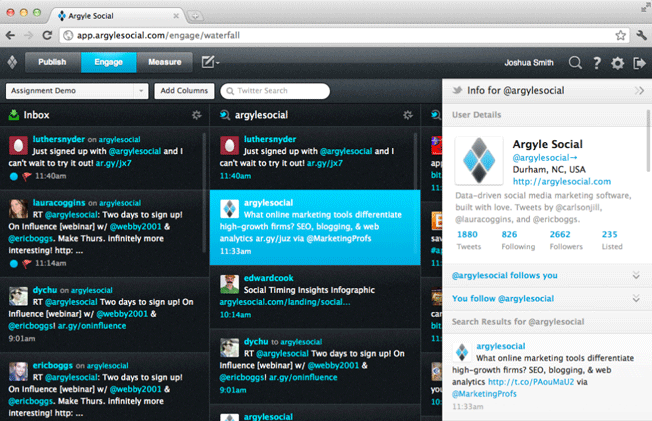The height and width of the screenshot is (421, 652).
Task: Expand '@argylesocial follows you' section
Action: (547, 275)
